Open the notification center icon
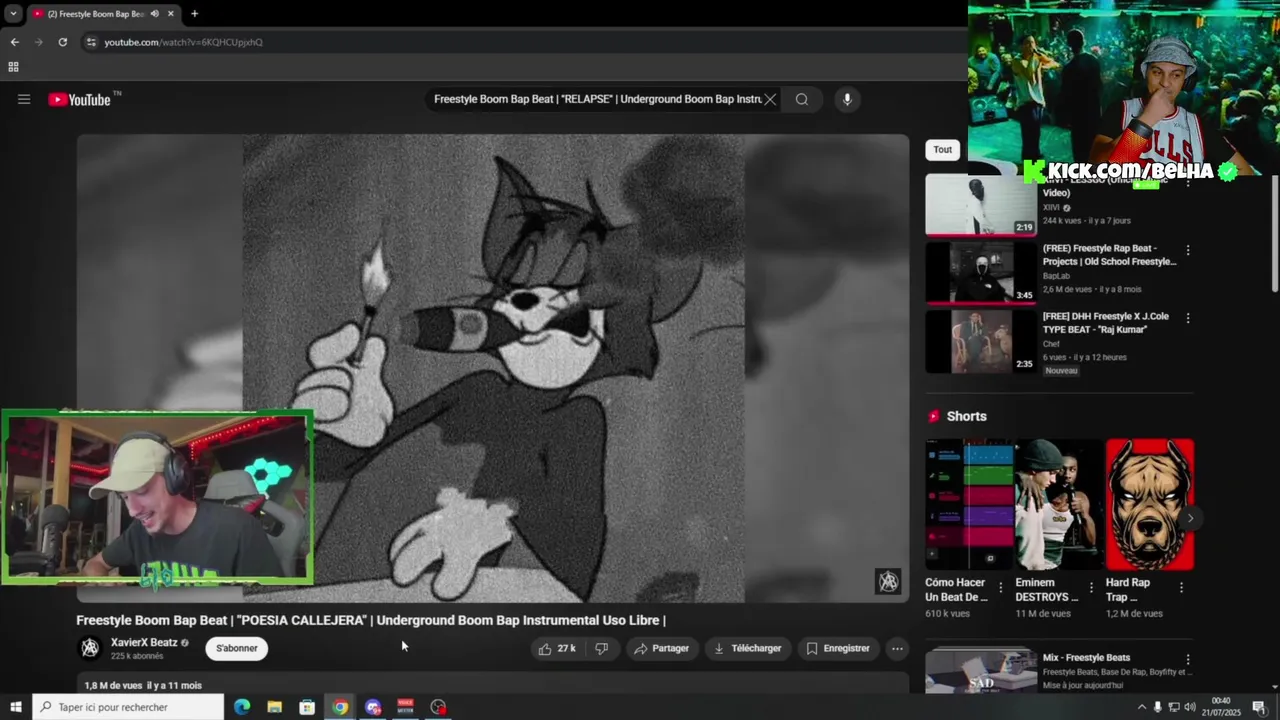 tap(1259, 707)
